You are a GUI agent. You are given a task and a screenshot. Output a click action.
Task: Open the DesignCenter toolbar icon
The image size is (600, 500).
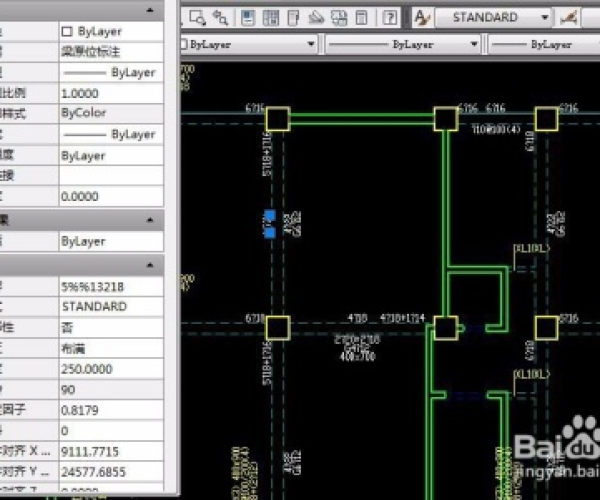click(272, 17)
